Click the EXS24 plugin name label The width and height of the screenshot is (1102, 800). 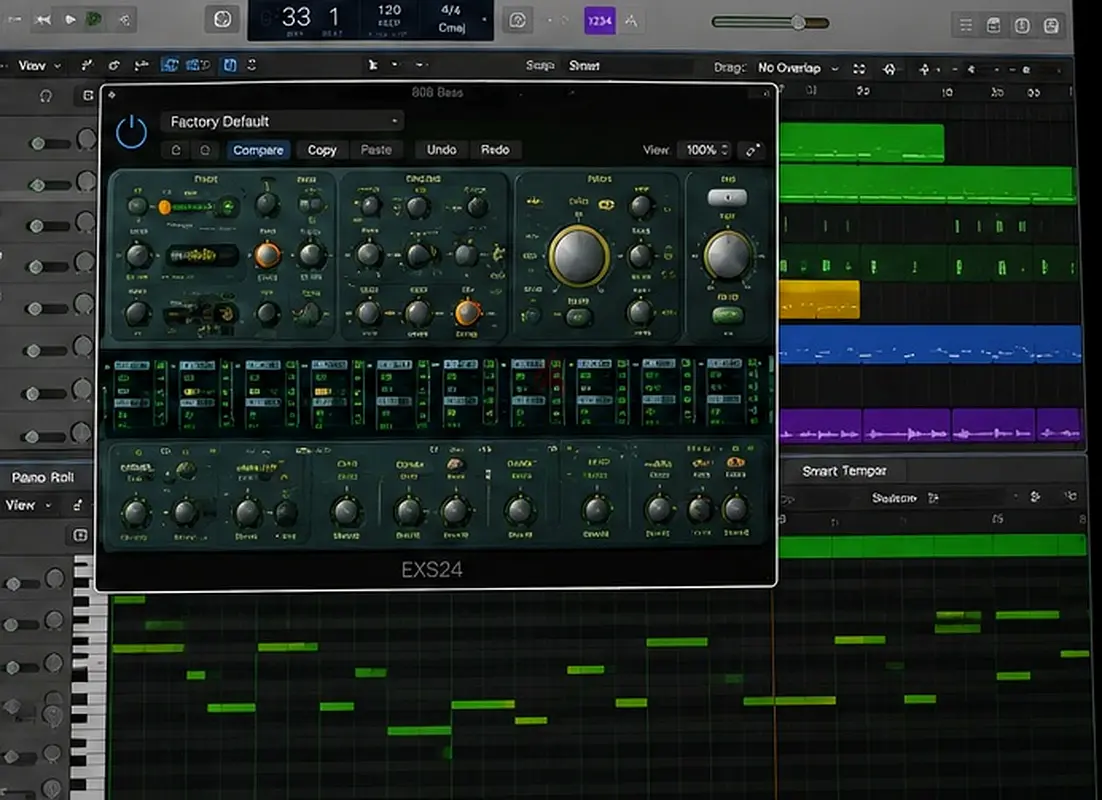(x=432, y=569)
